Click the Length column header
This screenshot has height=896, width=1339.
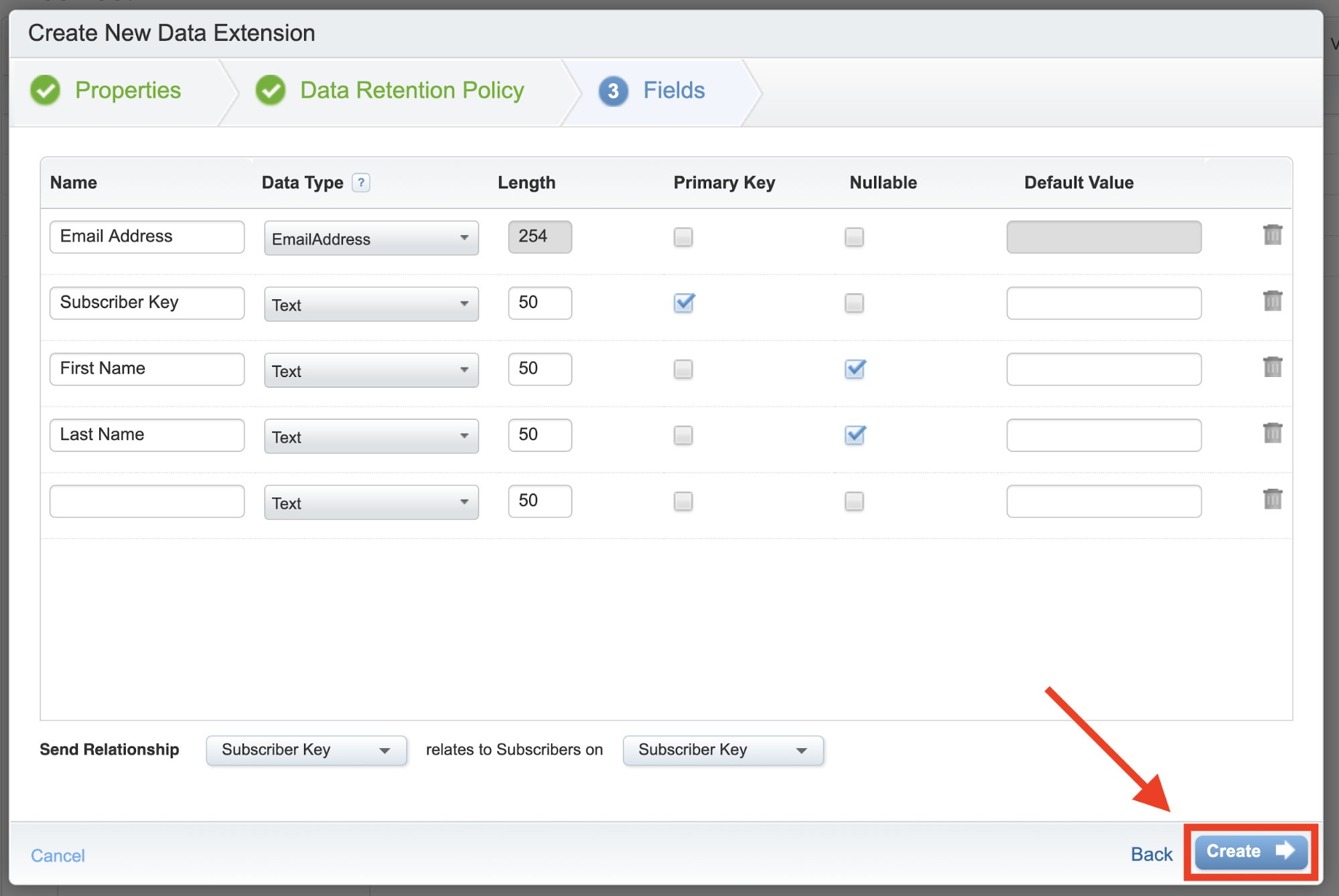coord(526,183)
